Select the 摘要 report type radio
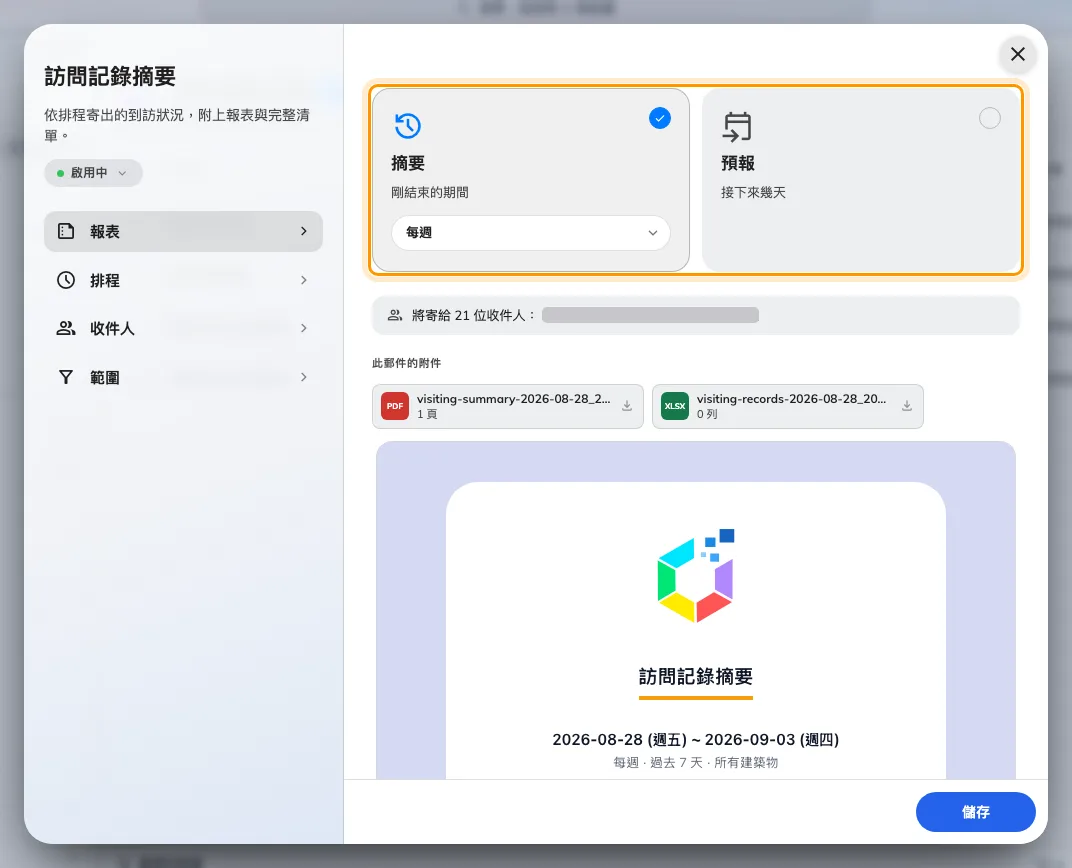This screenshot has width=1072, height=868. point(660,118)
